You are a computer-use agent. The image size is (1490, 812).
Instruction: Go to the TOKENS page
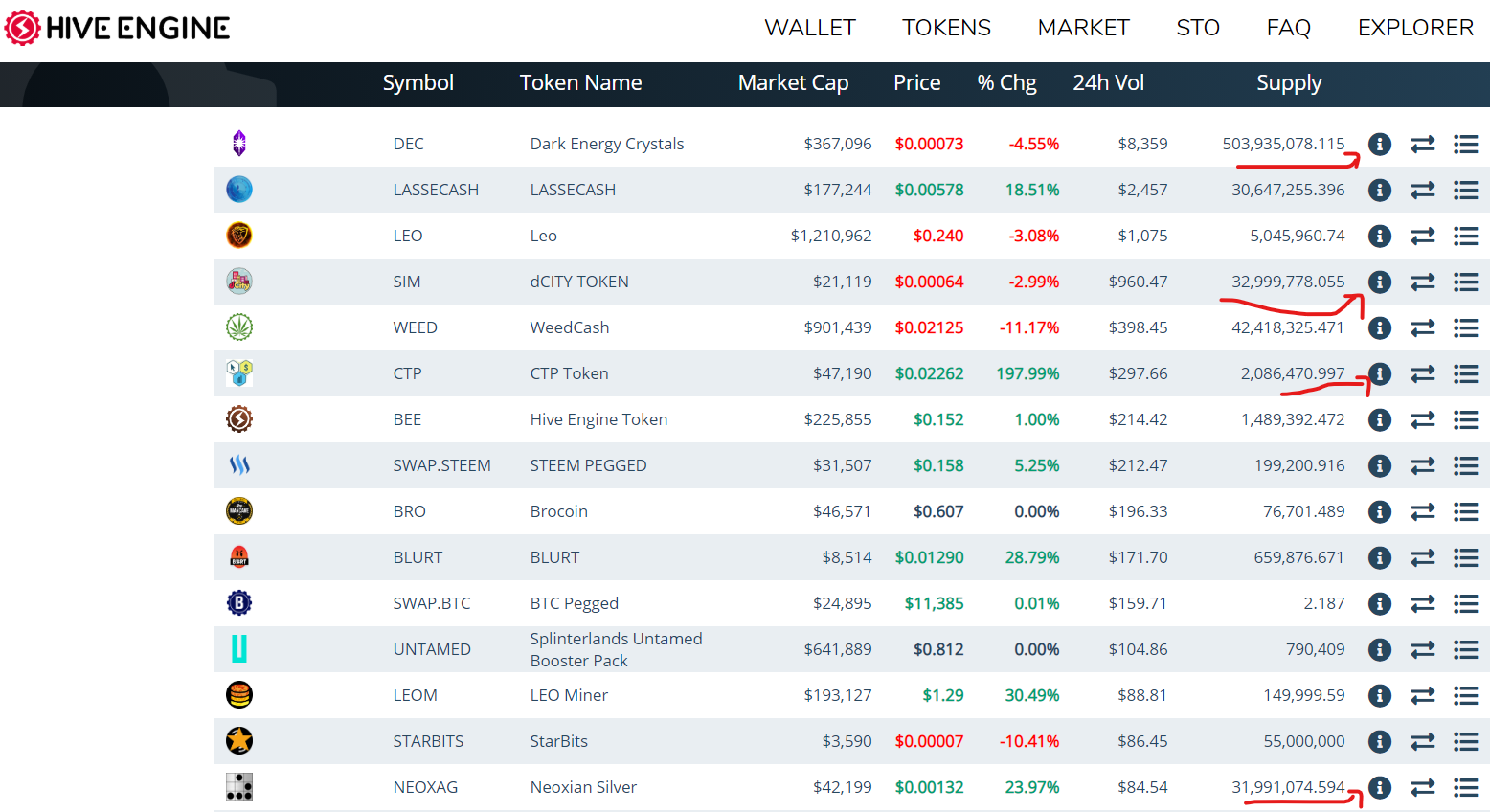[946, 28]
